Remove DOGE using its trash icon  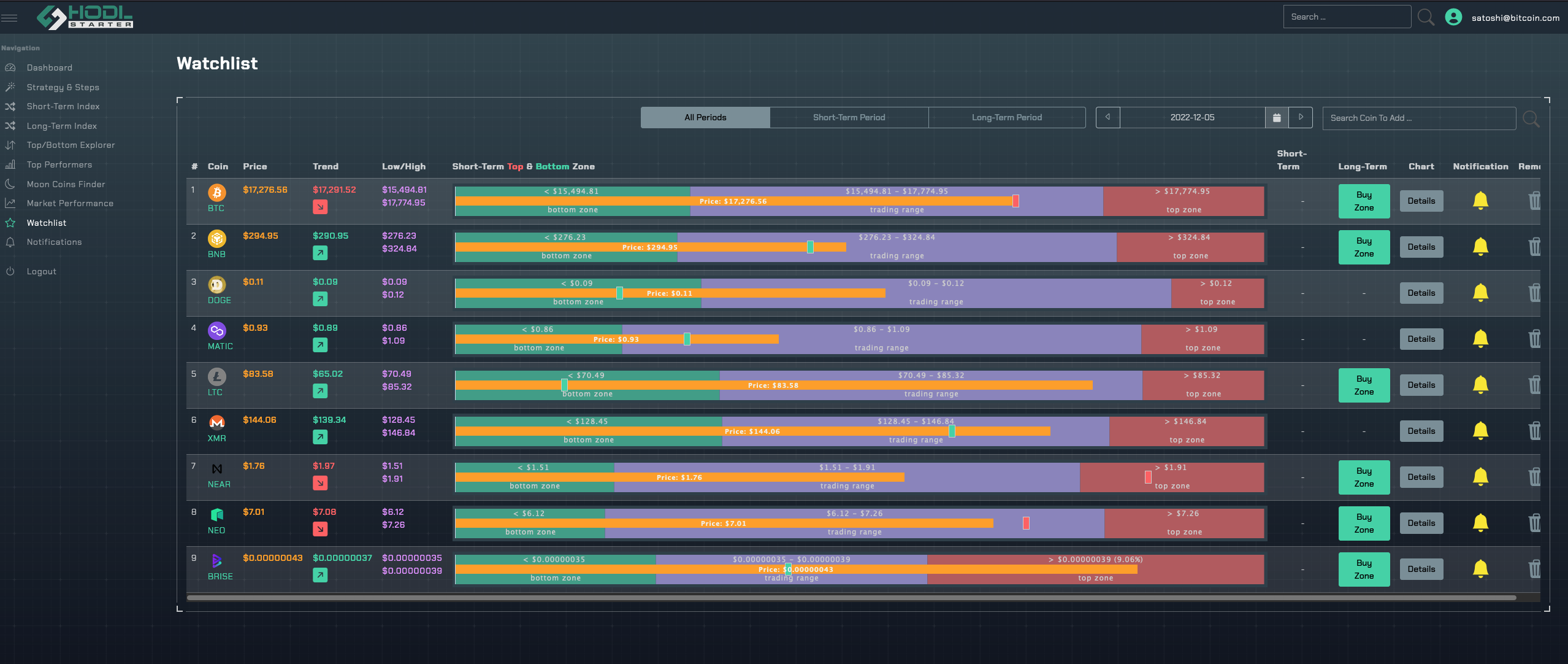(x=1534, y=293)
